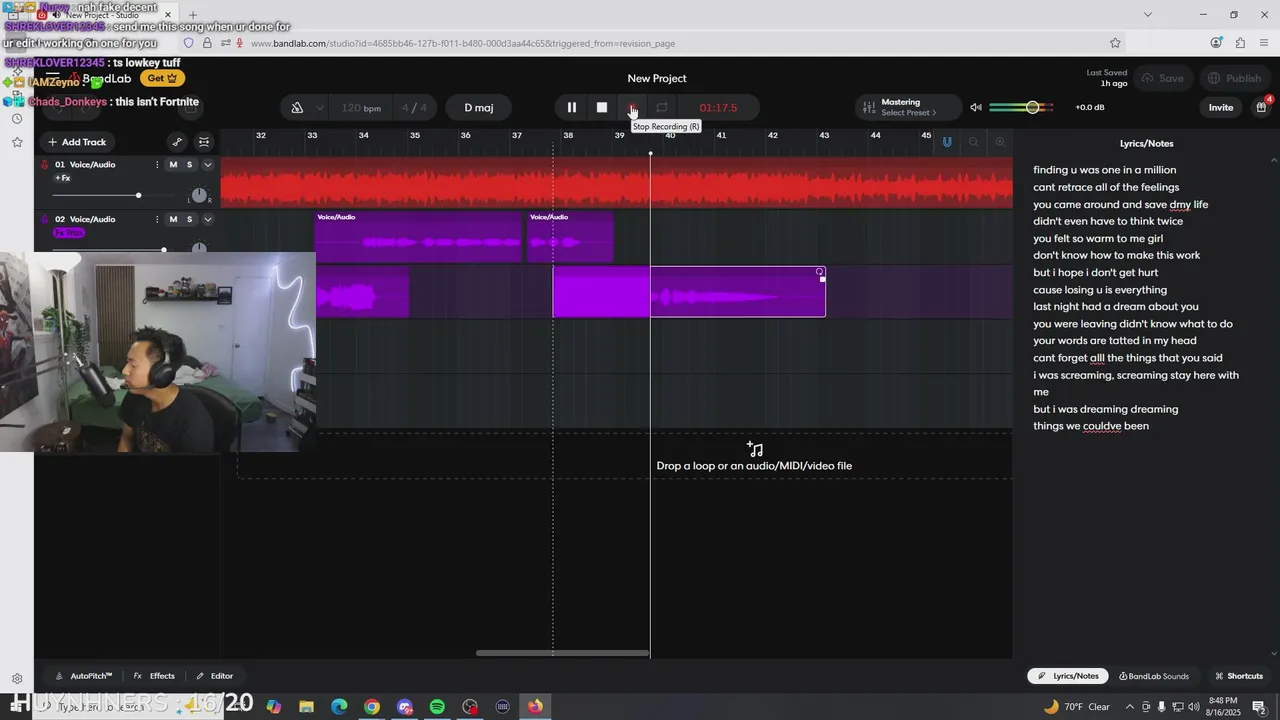Toggle the loop cycle button
Screen dimensions: 1280x720
(x=662, y=107)
